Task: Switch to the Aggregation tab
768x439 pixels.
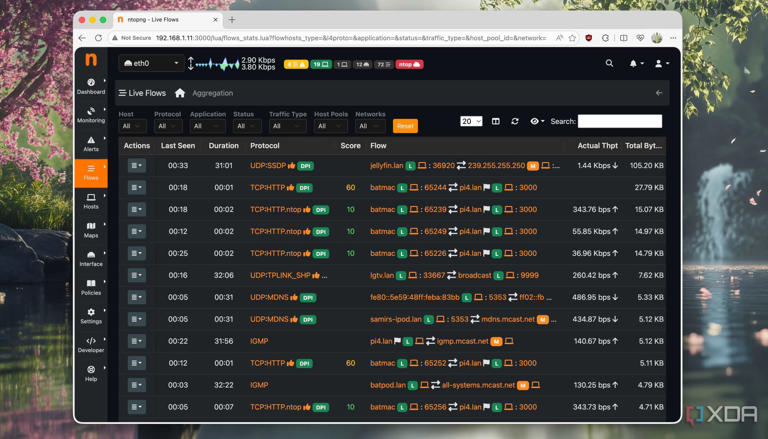Action: [x=213, y=93]
